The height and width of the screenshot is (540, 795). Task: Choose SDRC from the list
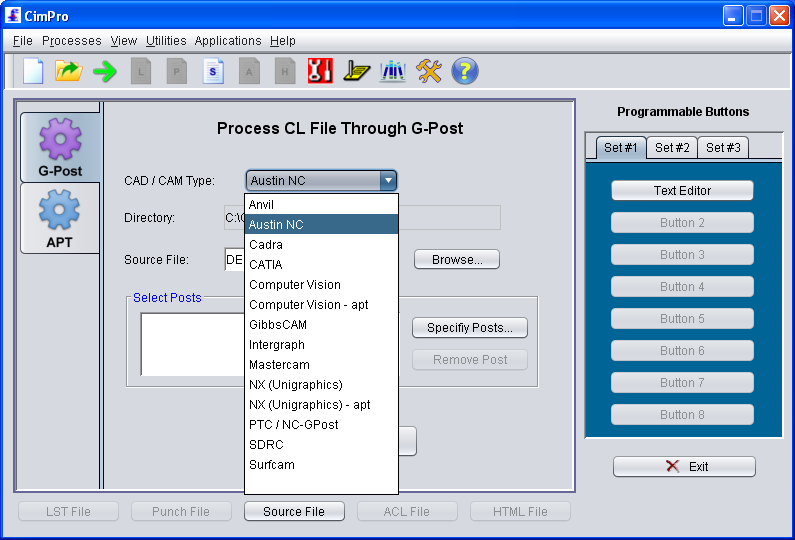pos(321,445)
